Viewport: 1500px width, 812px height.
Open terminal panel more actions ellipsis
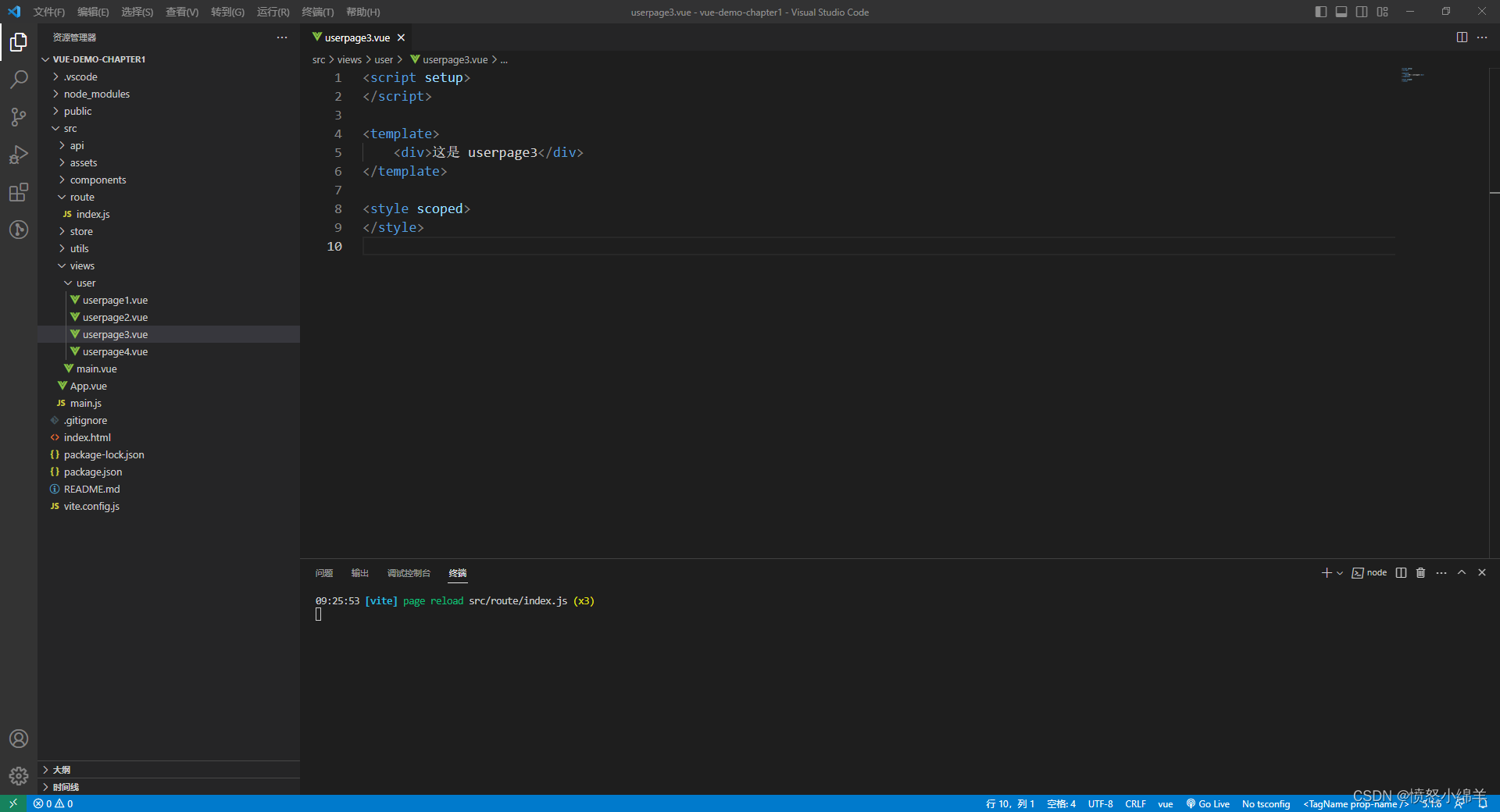click(1441, 573)
